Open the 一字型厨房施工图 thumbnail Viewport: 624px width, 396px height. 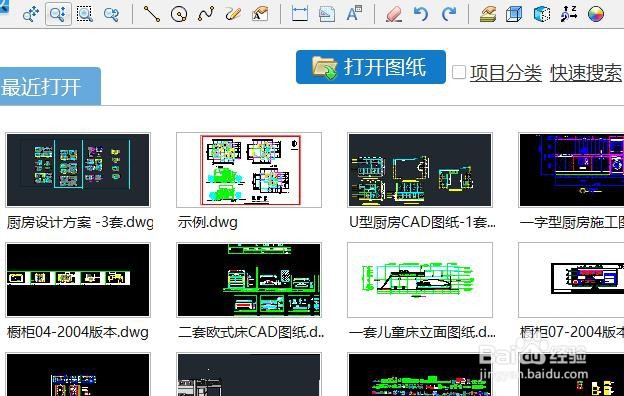(571, 170)
